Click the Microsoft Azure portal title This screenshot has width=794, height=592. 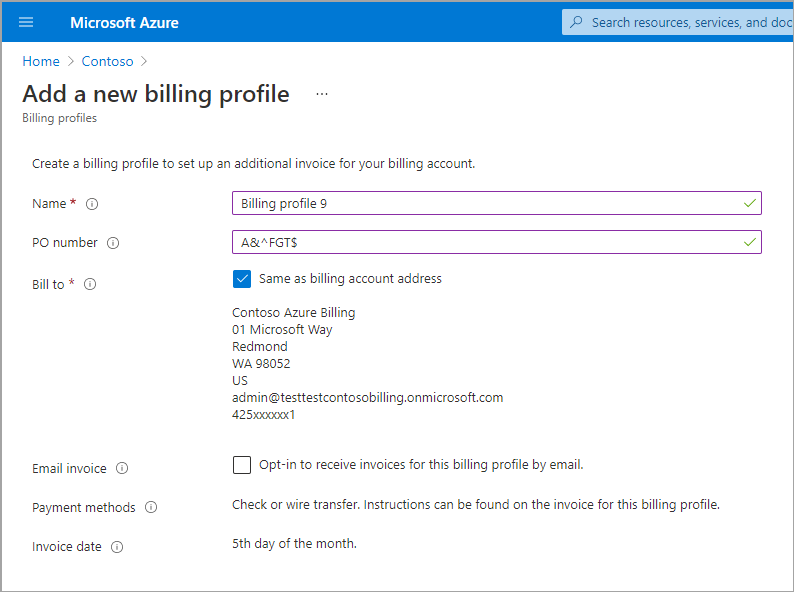pos(125,22)
